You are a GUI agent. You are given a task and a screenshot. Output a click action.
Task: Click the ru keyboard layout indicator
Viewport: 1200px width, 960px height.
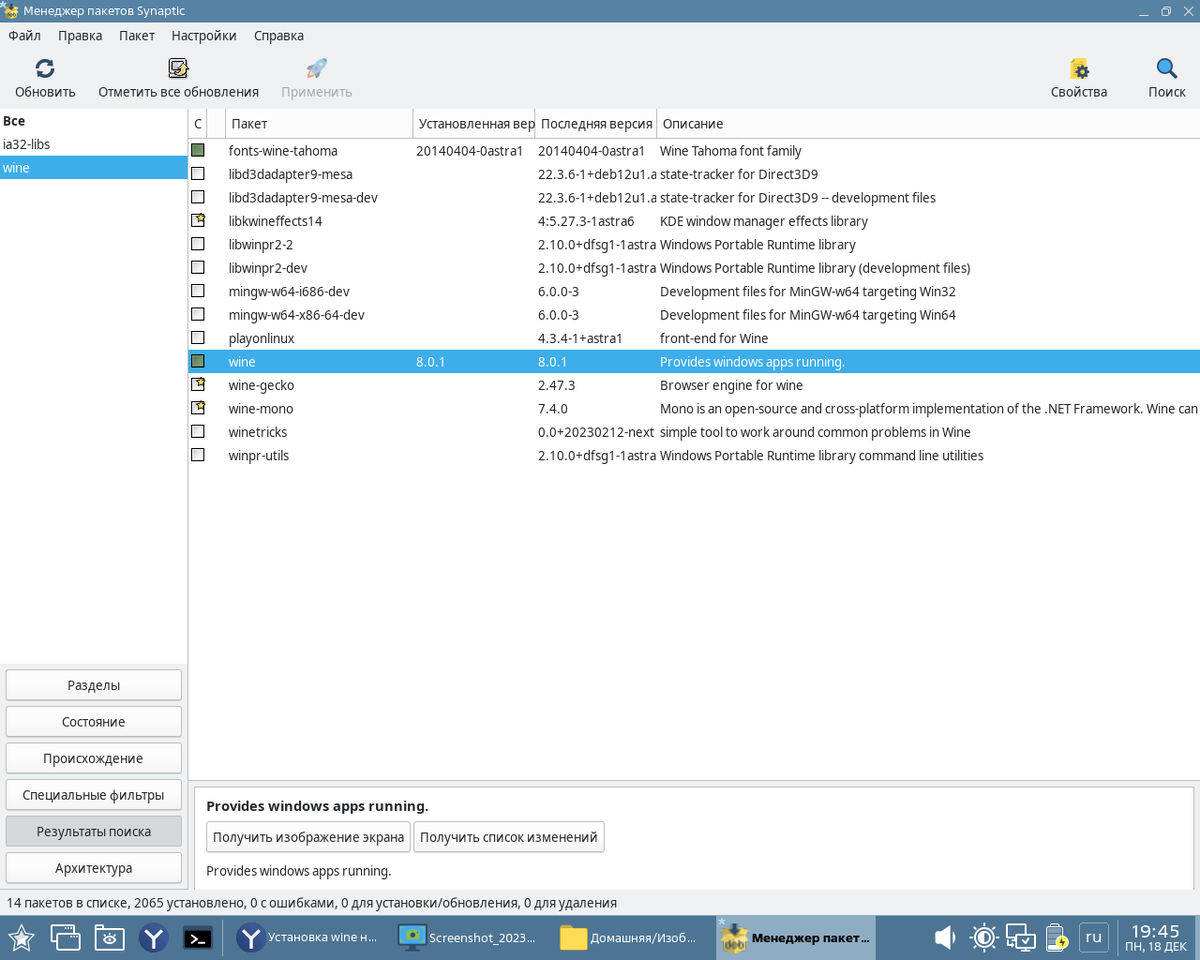click(1093, 938)
